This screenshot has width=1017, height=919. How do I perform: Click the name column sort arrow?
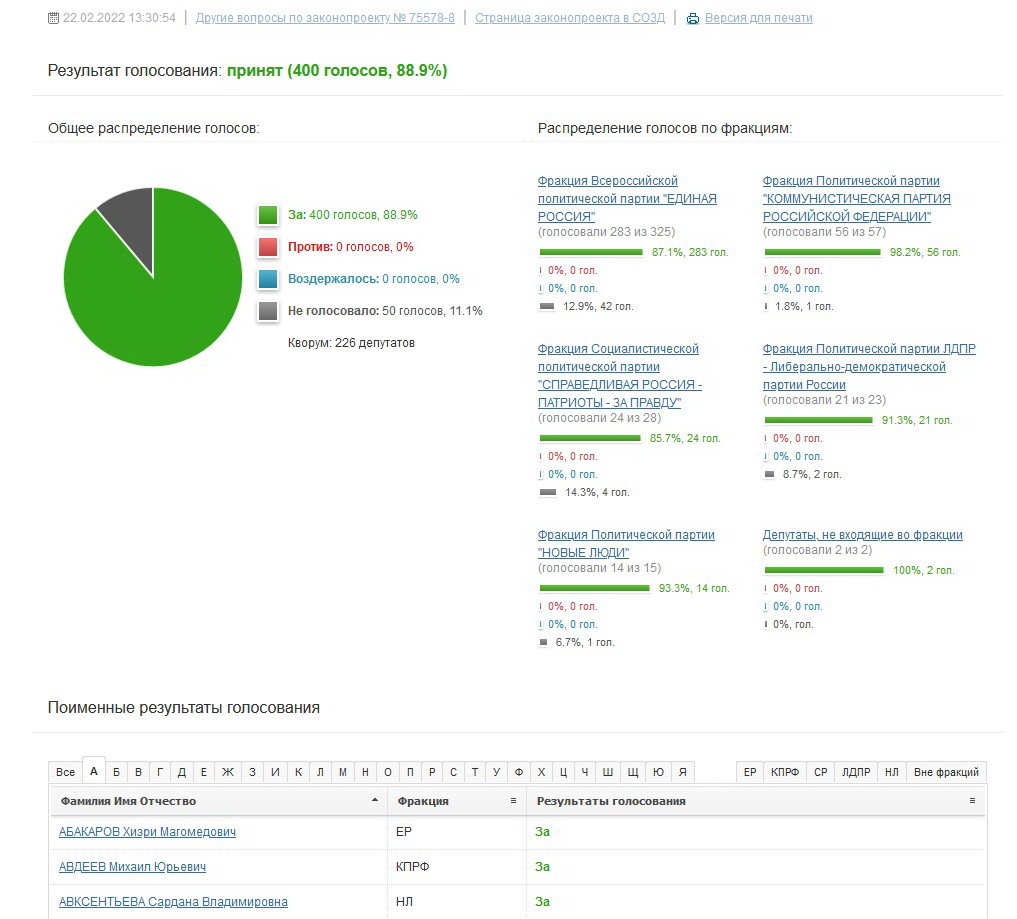coord(375,800)
